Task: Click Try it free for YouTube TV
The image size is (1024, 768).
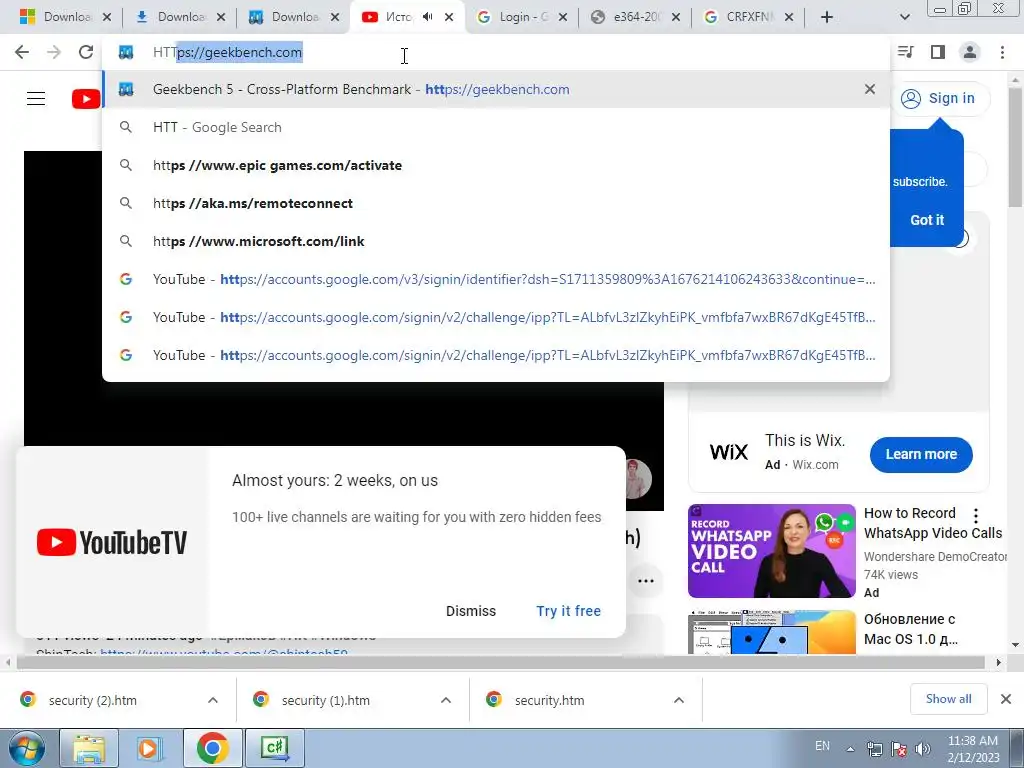Action: (568, 611)
